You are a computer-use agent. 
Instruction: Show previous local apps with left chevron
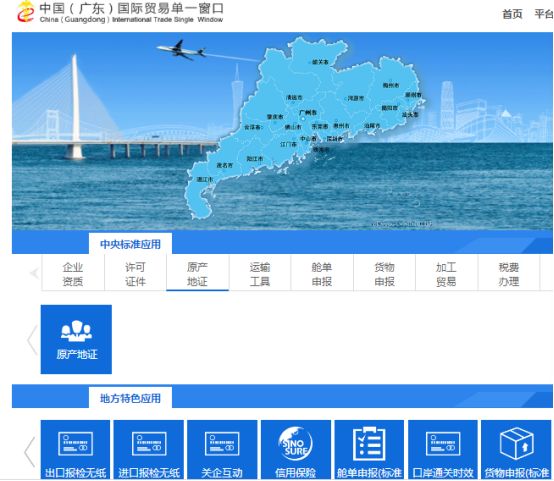point(30,452)
